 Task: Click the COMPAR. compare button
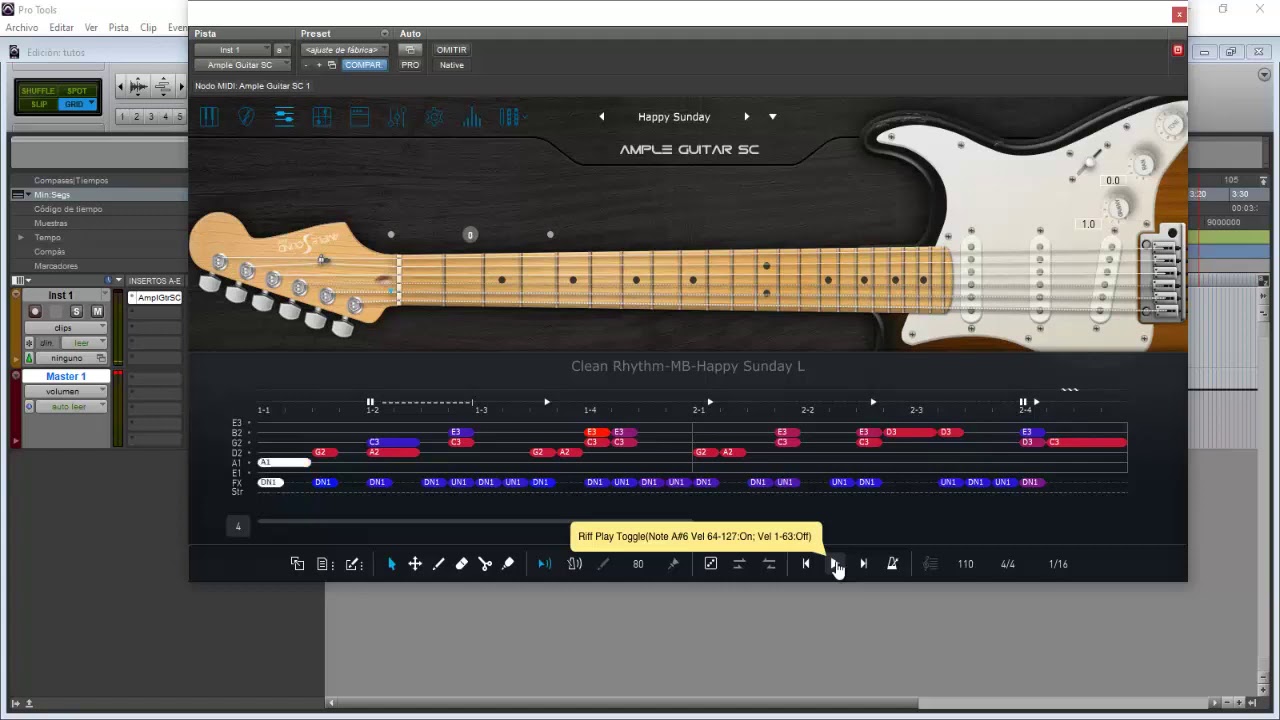click(363, 65)
